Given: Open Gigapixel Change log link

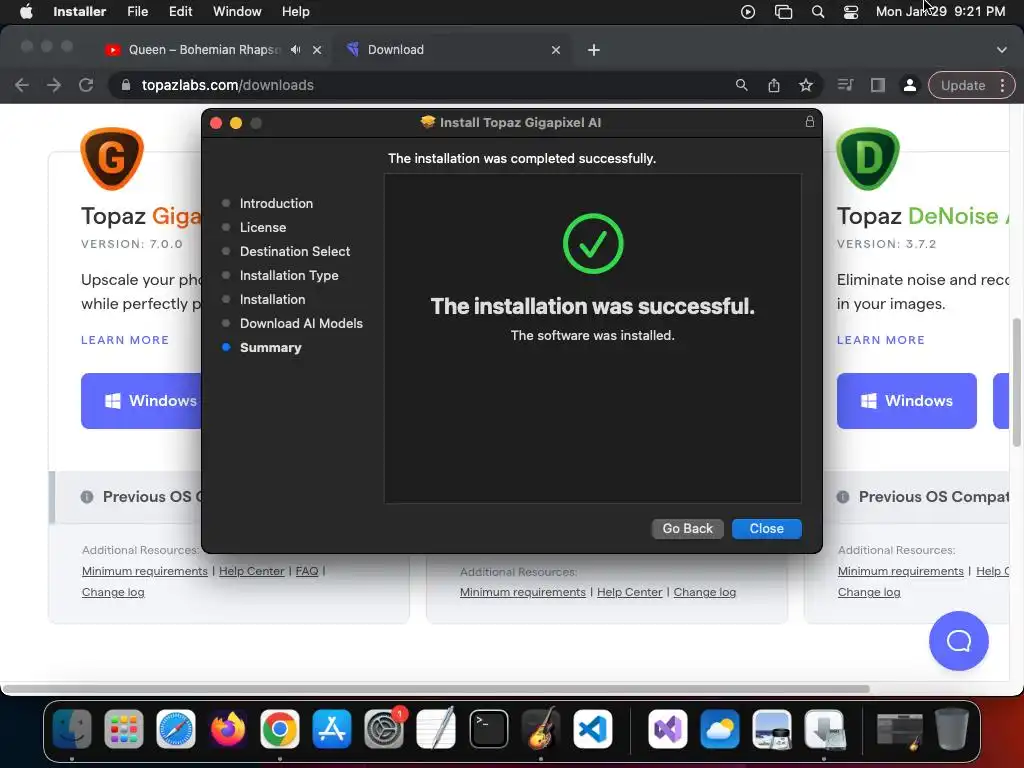Looking at the screenshot, I should point(113,592).
